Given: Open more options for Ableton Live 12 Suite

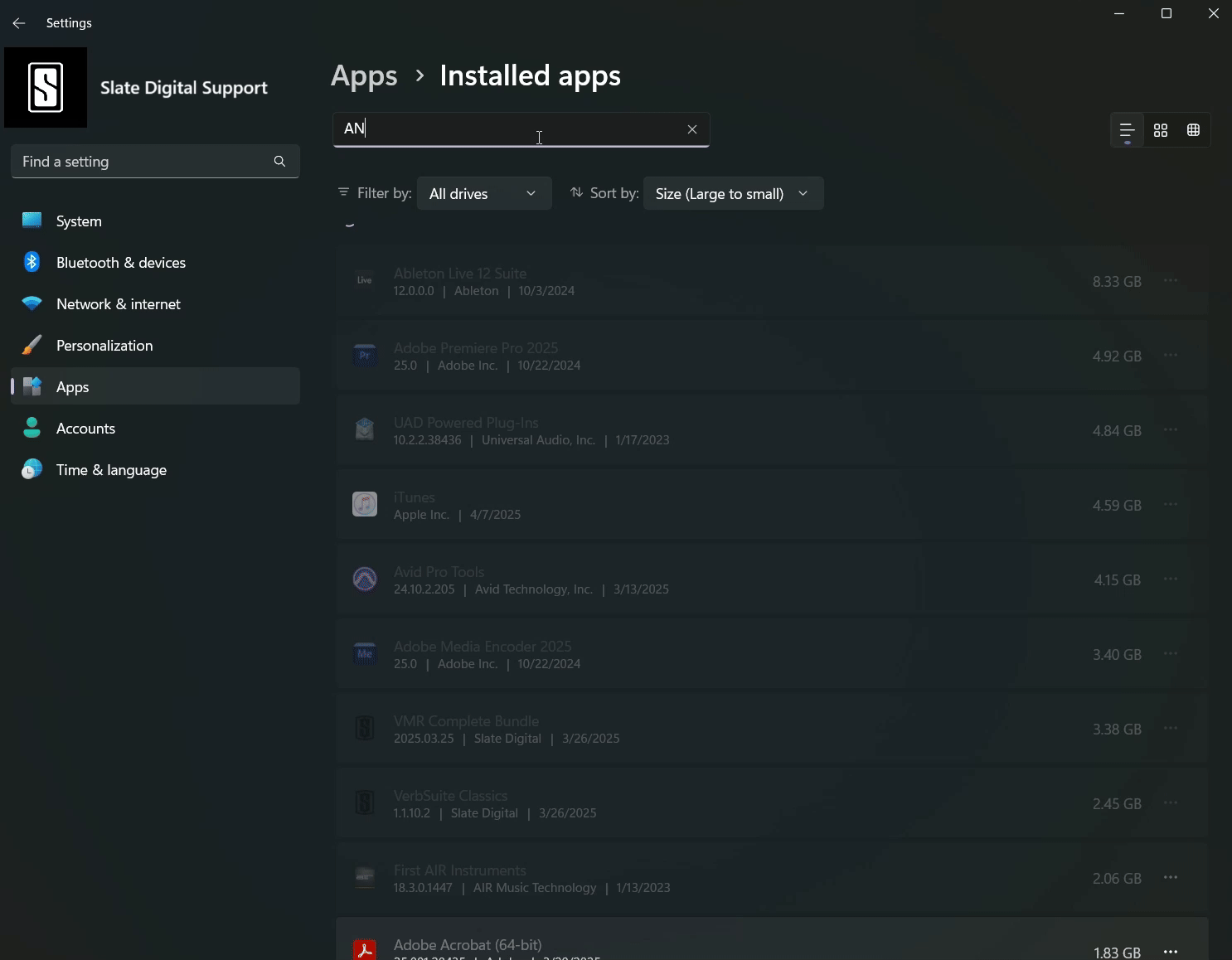Looking at the screenshot, I should (x=1171, y=281).
